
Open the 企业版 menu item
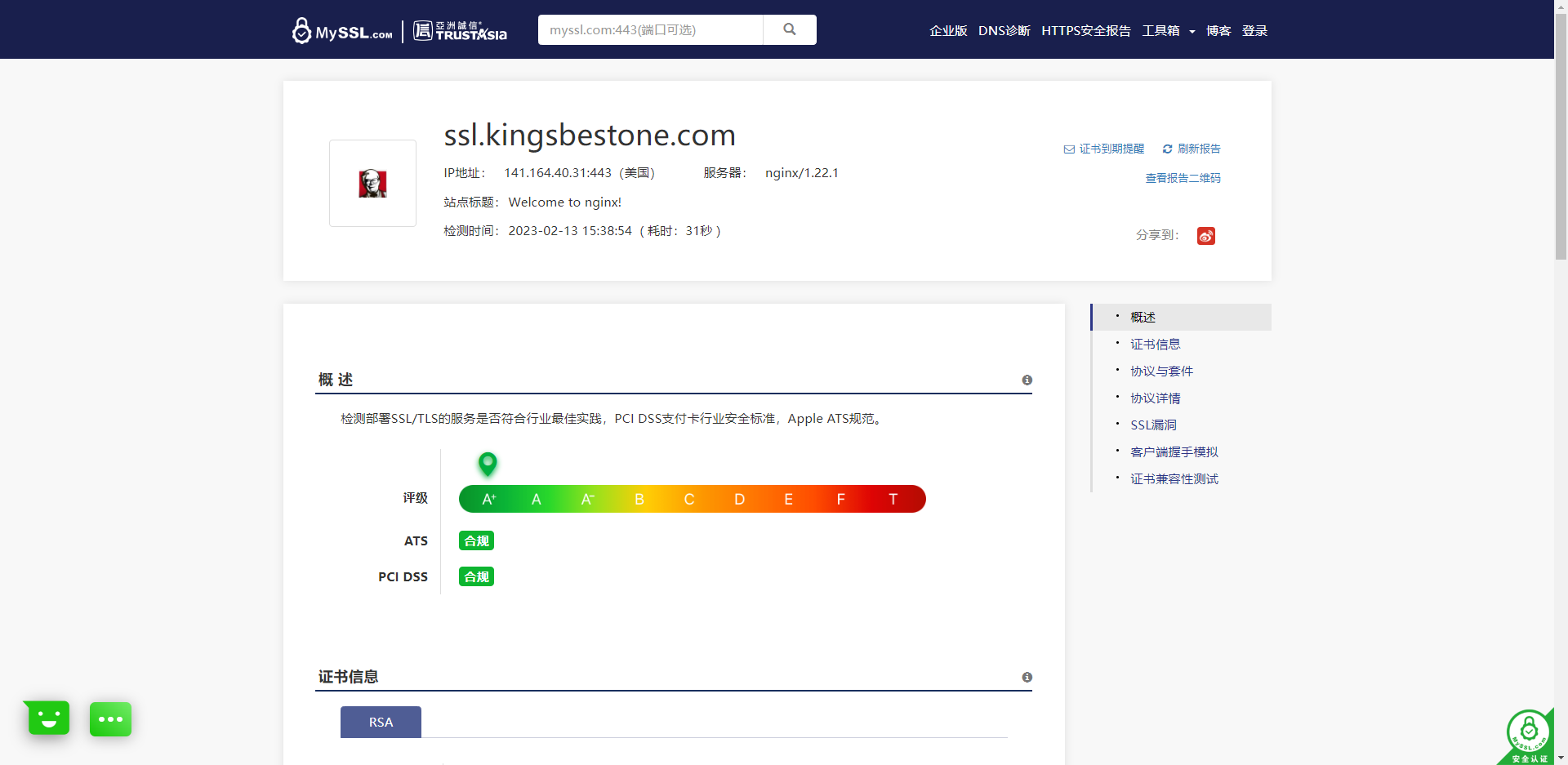pyautogui.click(x=948, y=31)
